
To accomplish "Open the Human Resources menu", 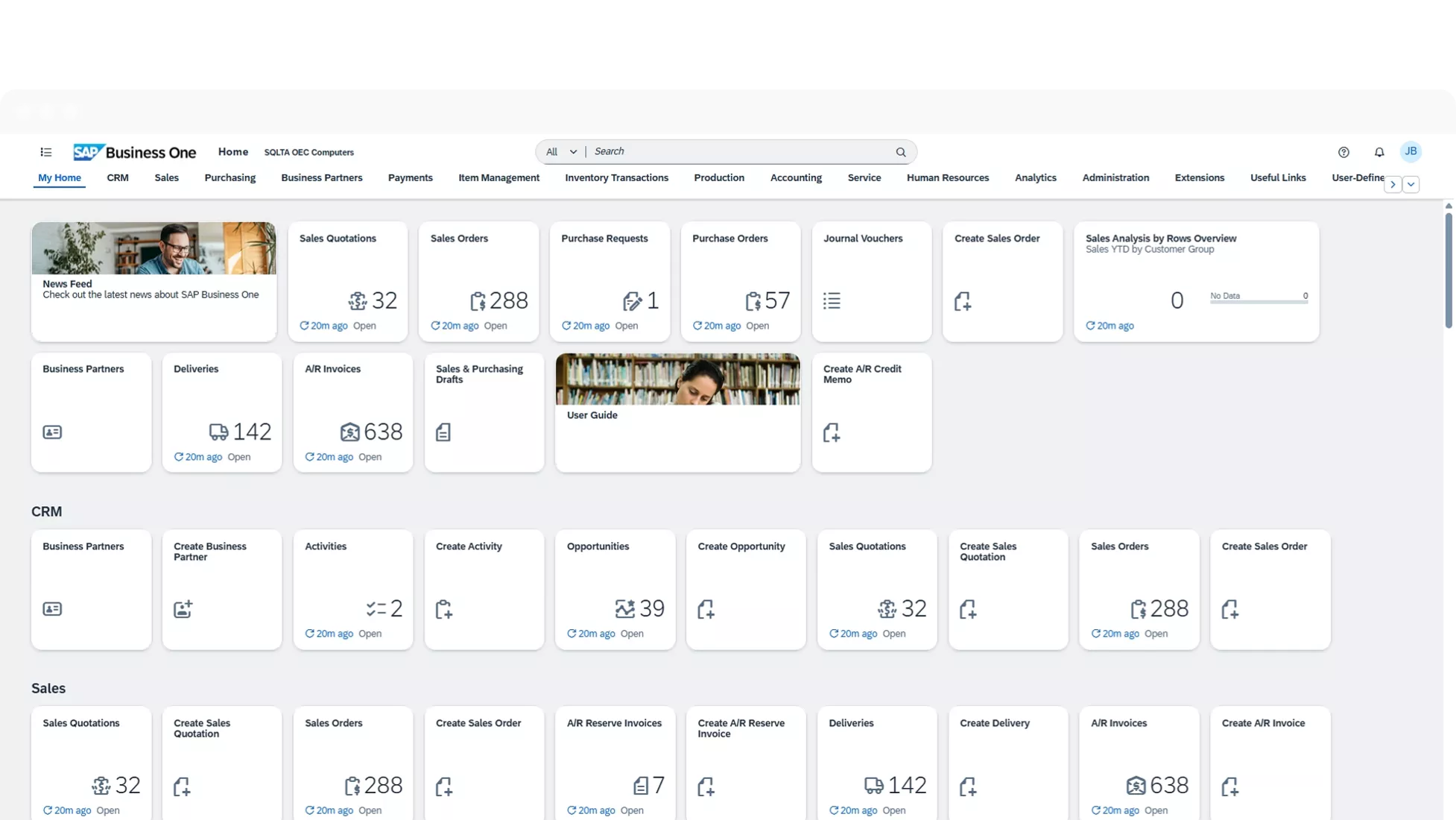I will click(x=947, y=177).
